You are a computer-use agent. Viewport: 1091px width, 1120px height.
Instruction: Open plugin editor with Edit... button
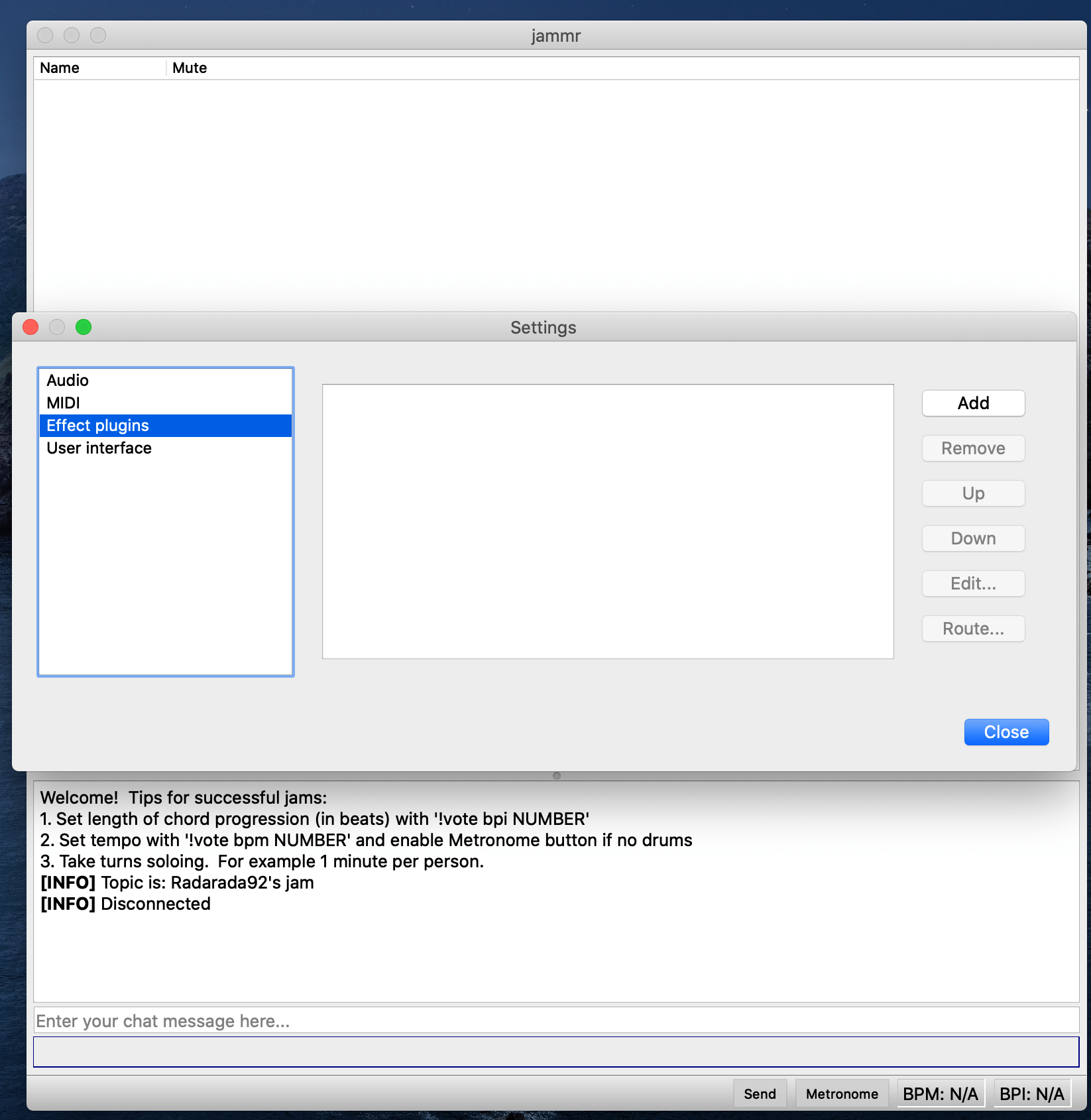coord(972,584)
